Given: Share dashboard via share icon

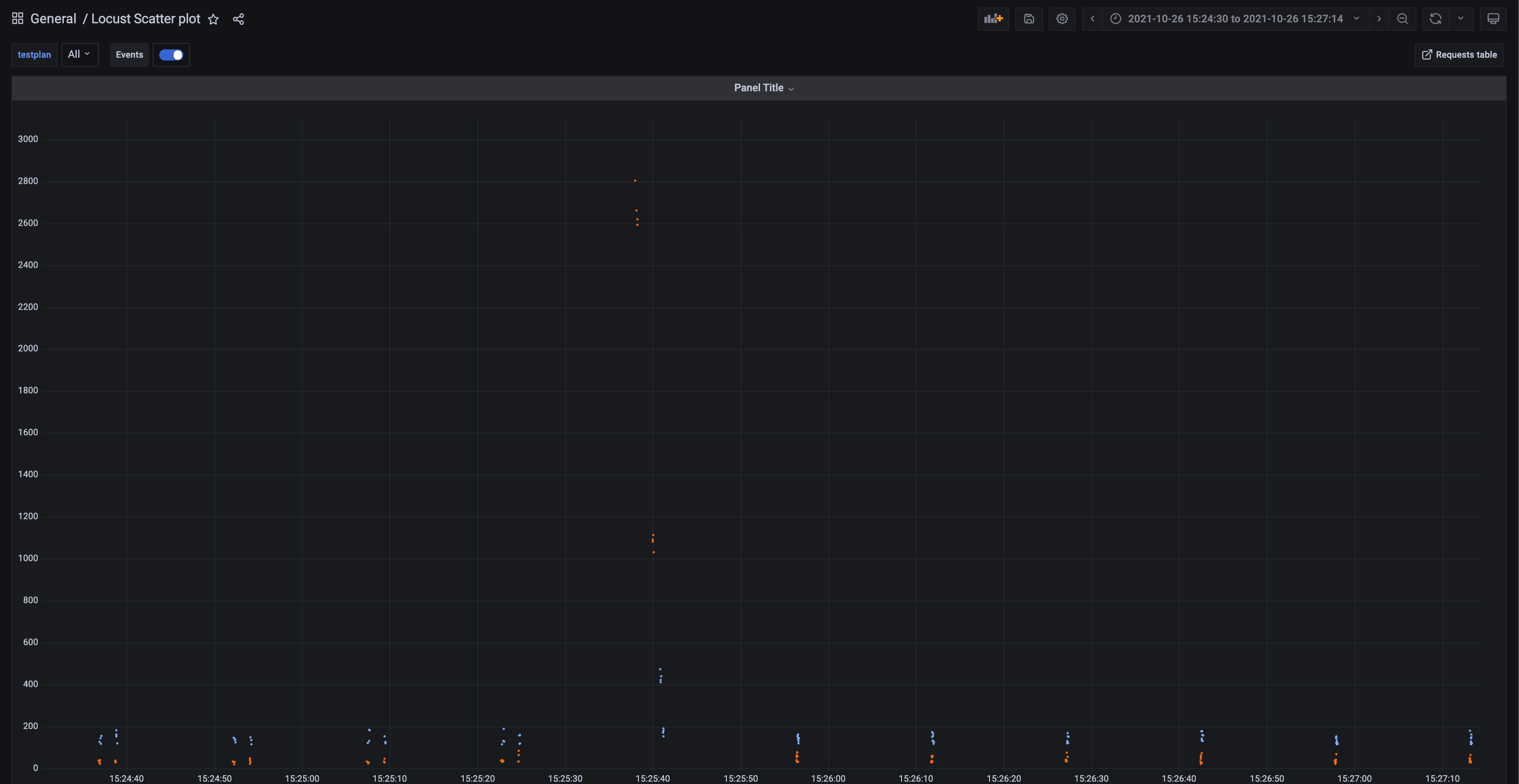Looking at the screenshot, I should click(238, 20).
